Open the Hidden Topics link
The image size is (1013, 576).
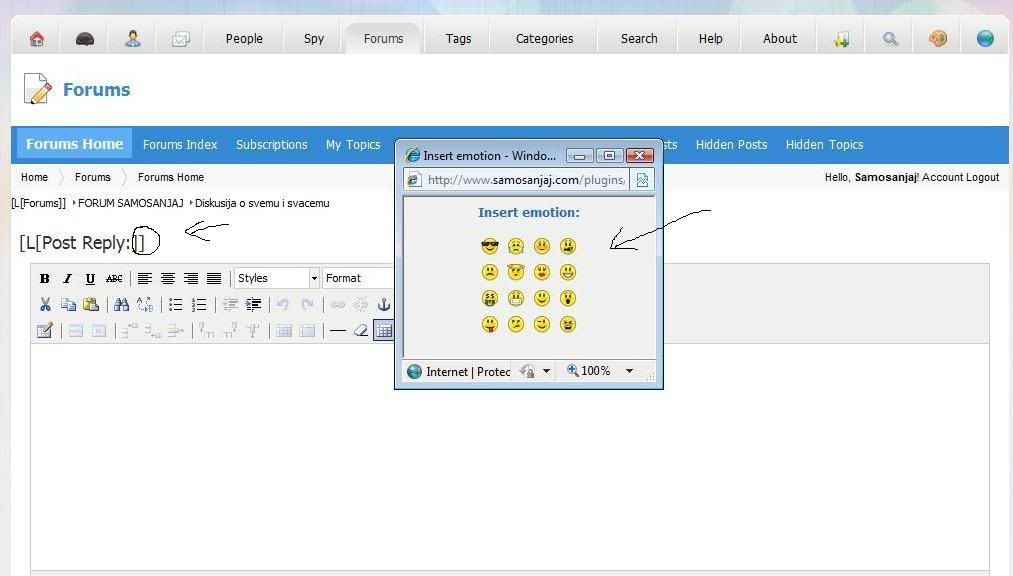coord(824,145)
